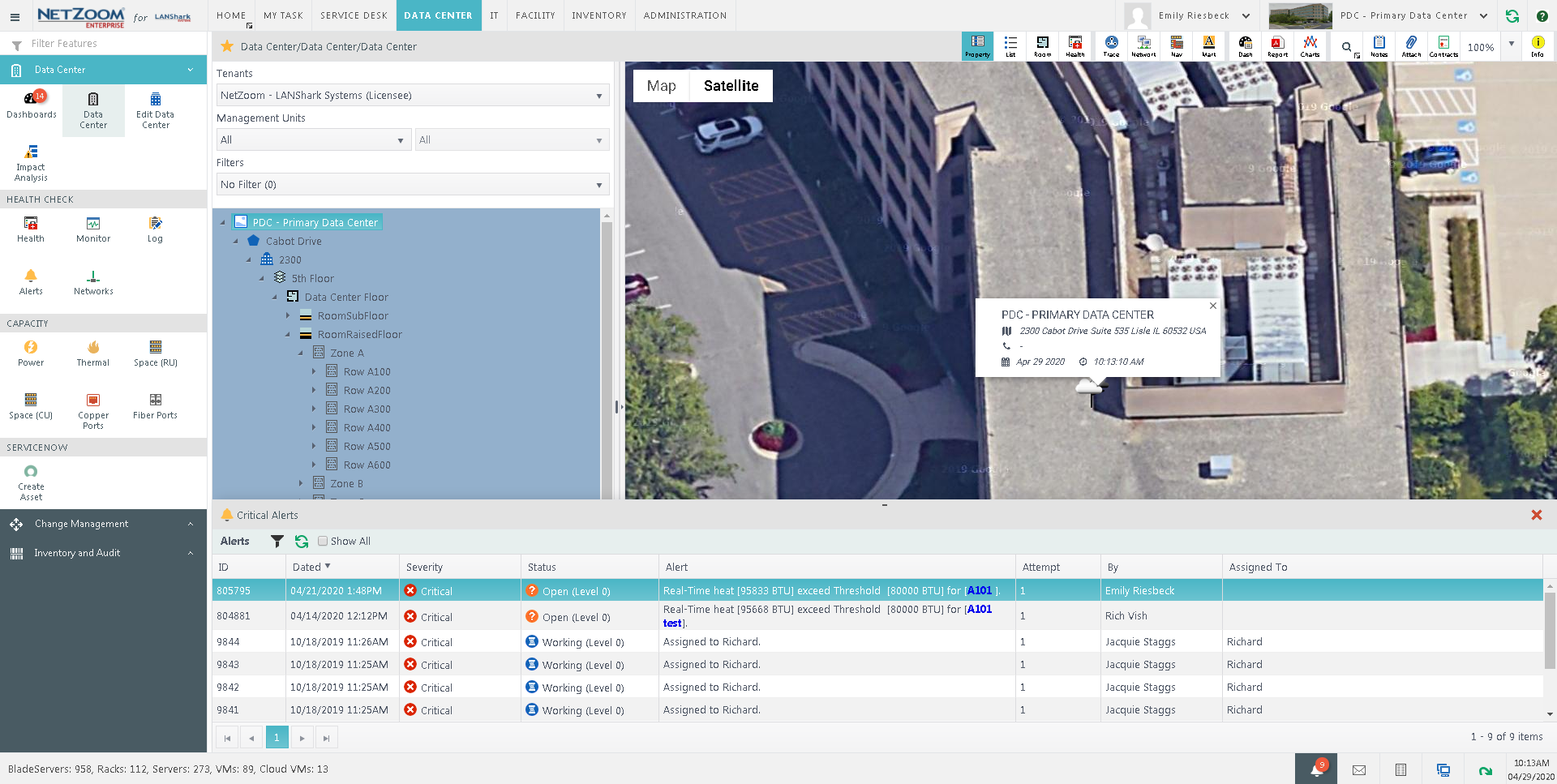Open the Thermal capacity view

click(x=93, y=353)
